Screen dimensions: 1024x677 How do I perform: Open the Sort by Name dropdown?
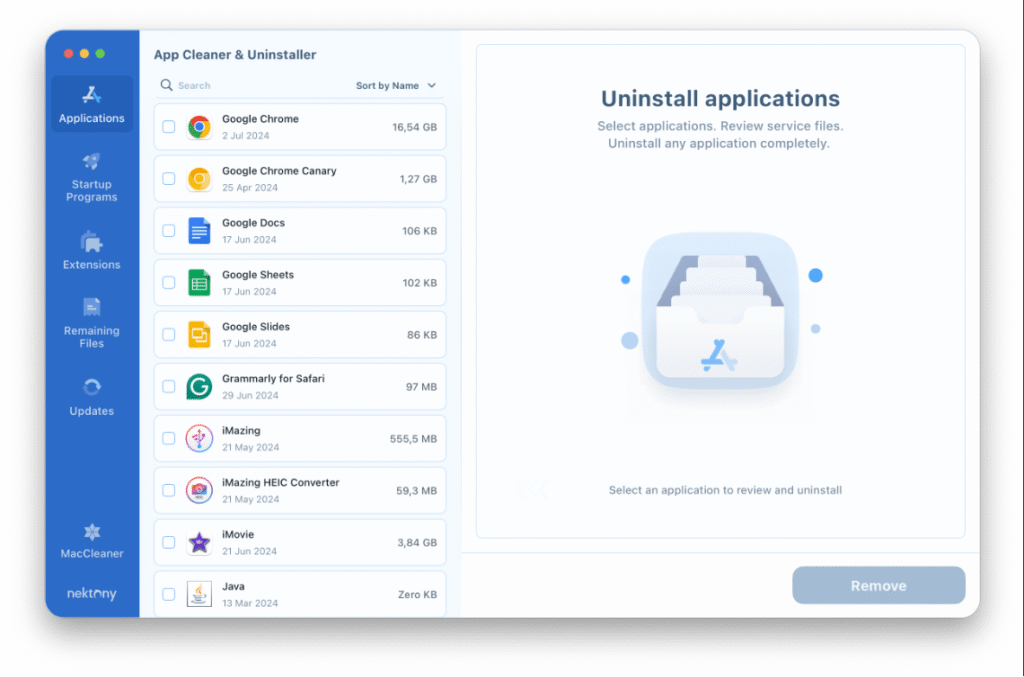click(396, 86)
